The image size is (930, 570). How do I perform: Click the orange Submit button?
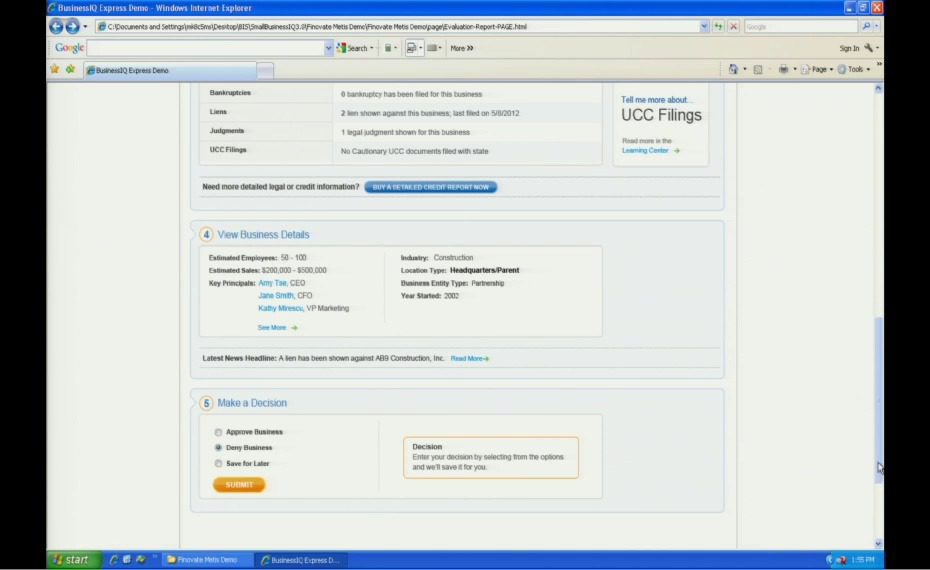tap(239, 485)
